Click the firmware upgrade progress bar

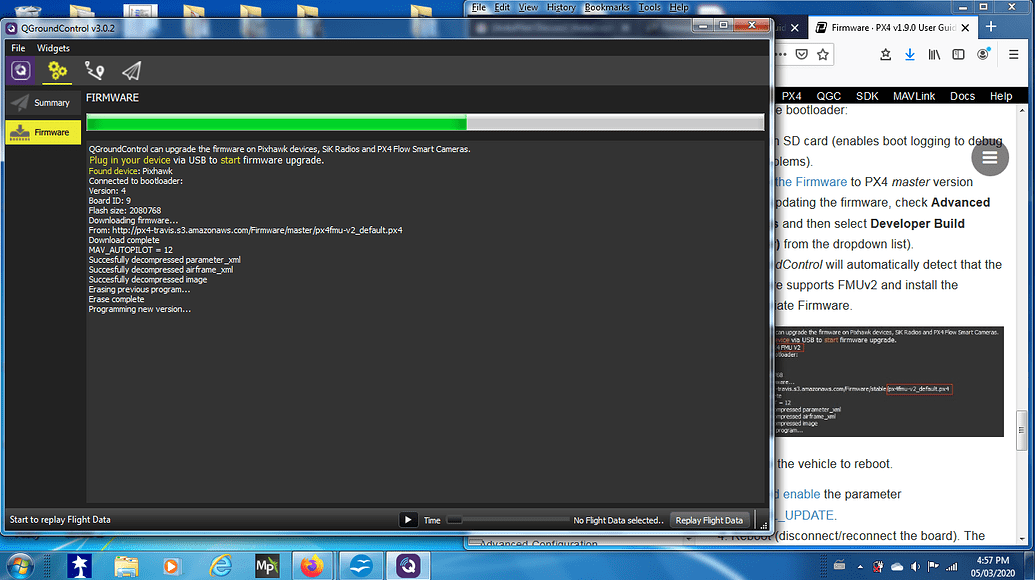(x=425, y=122)
